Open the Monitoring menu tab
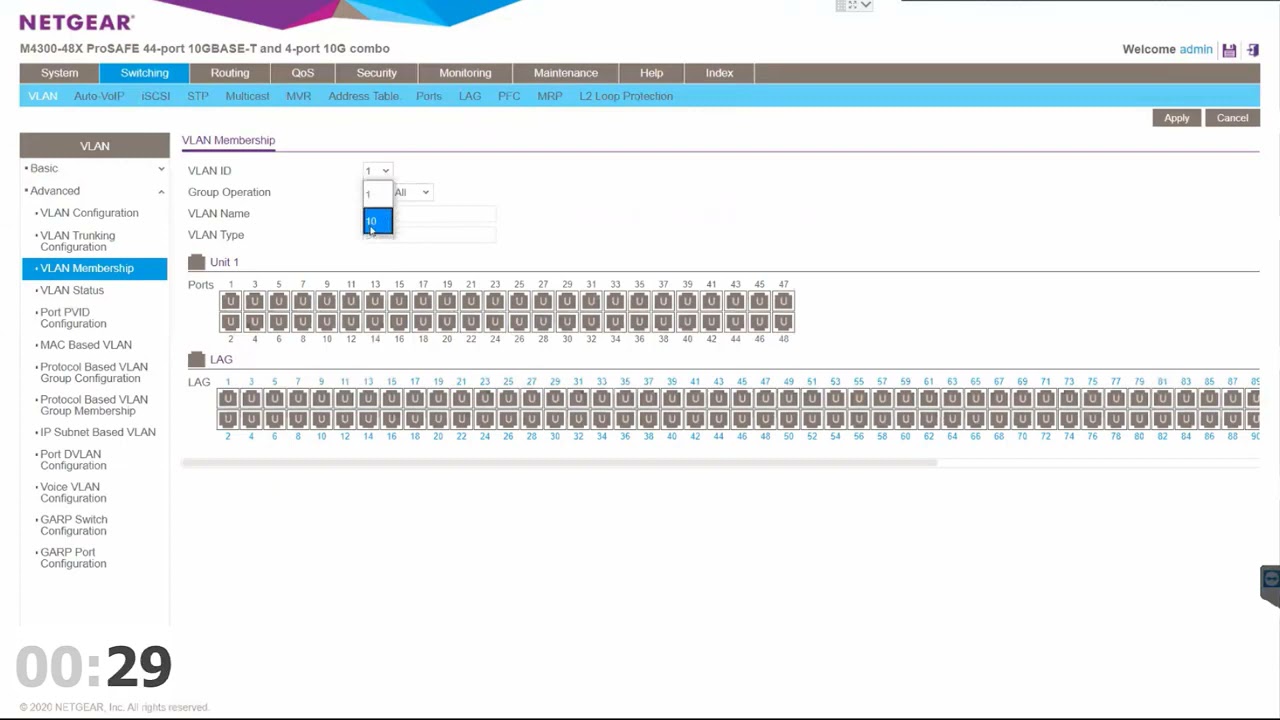 click(465, 73)
